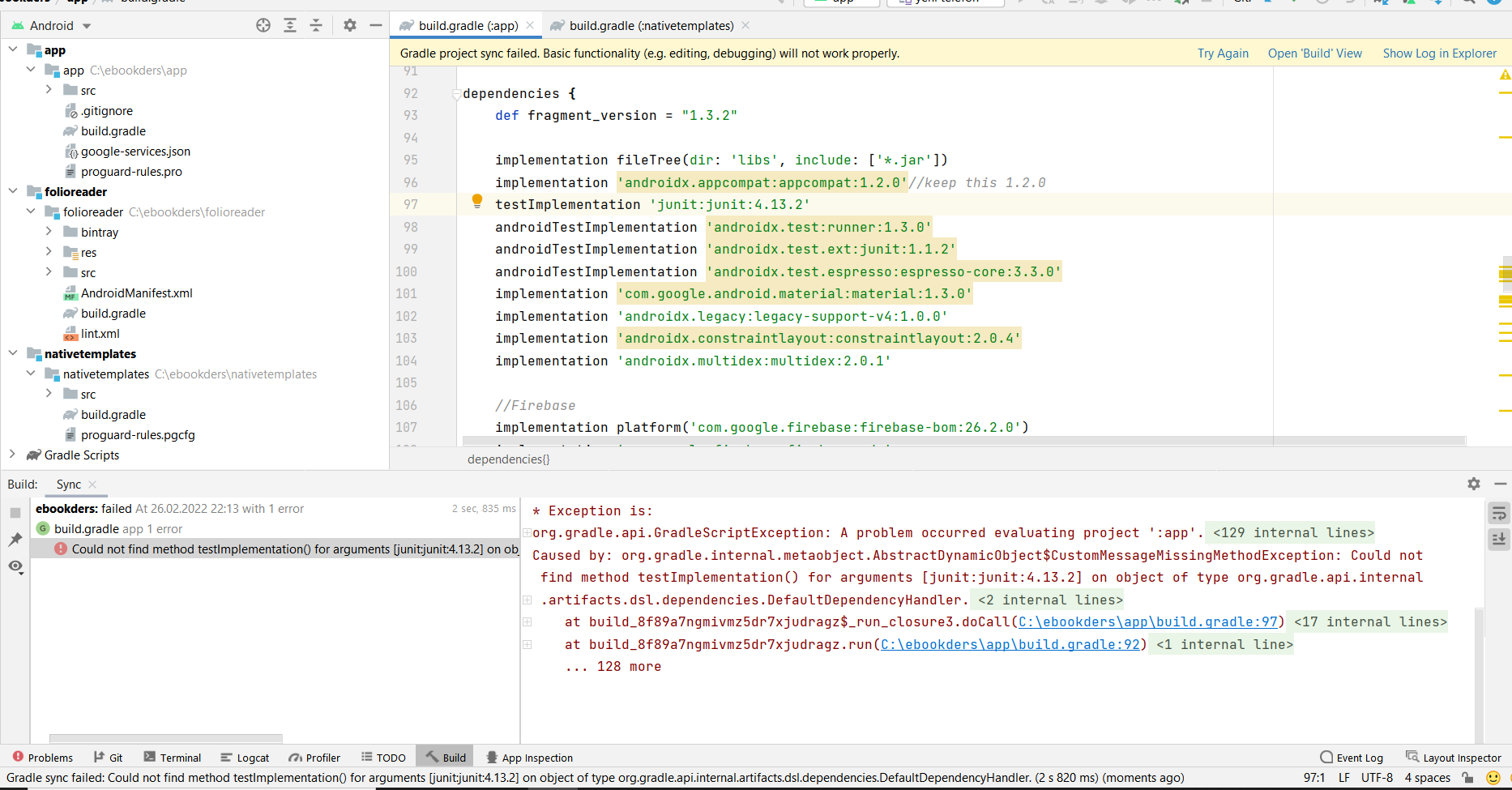Hide the Project panel with minus icon
Image resolution: width=1512 pixels, height=790 pixels.
click(376, 25)
